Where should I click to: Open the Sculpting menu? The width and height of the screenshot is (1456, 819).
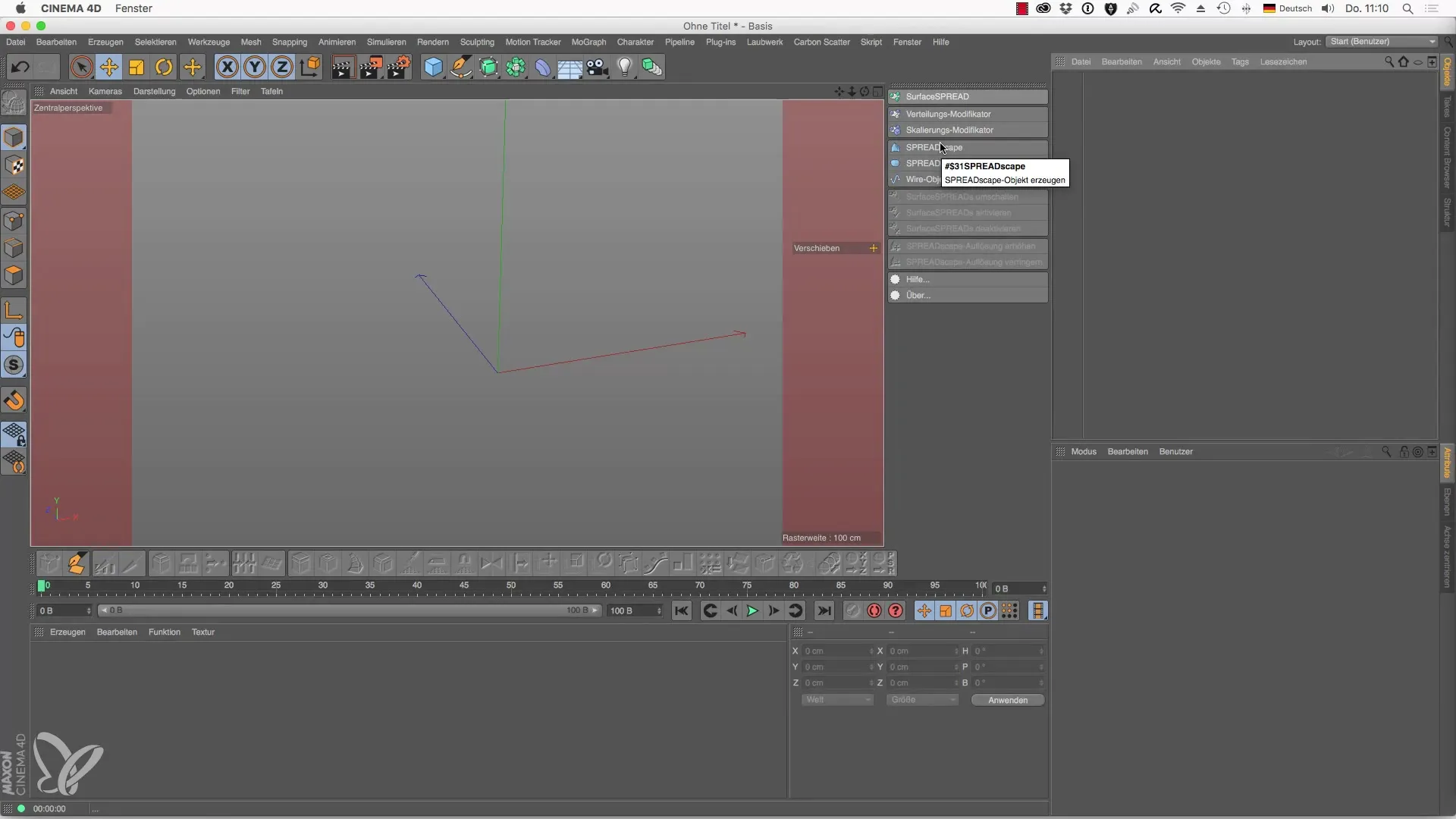tap(476, 42)
